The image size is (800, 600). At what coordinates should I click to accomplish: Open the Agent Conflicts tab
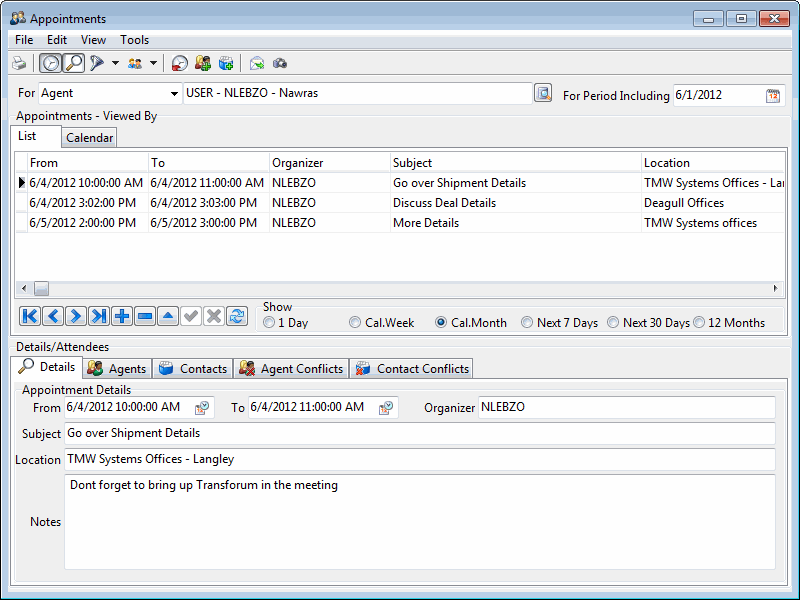point(291,368)
